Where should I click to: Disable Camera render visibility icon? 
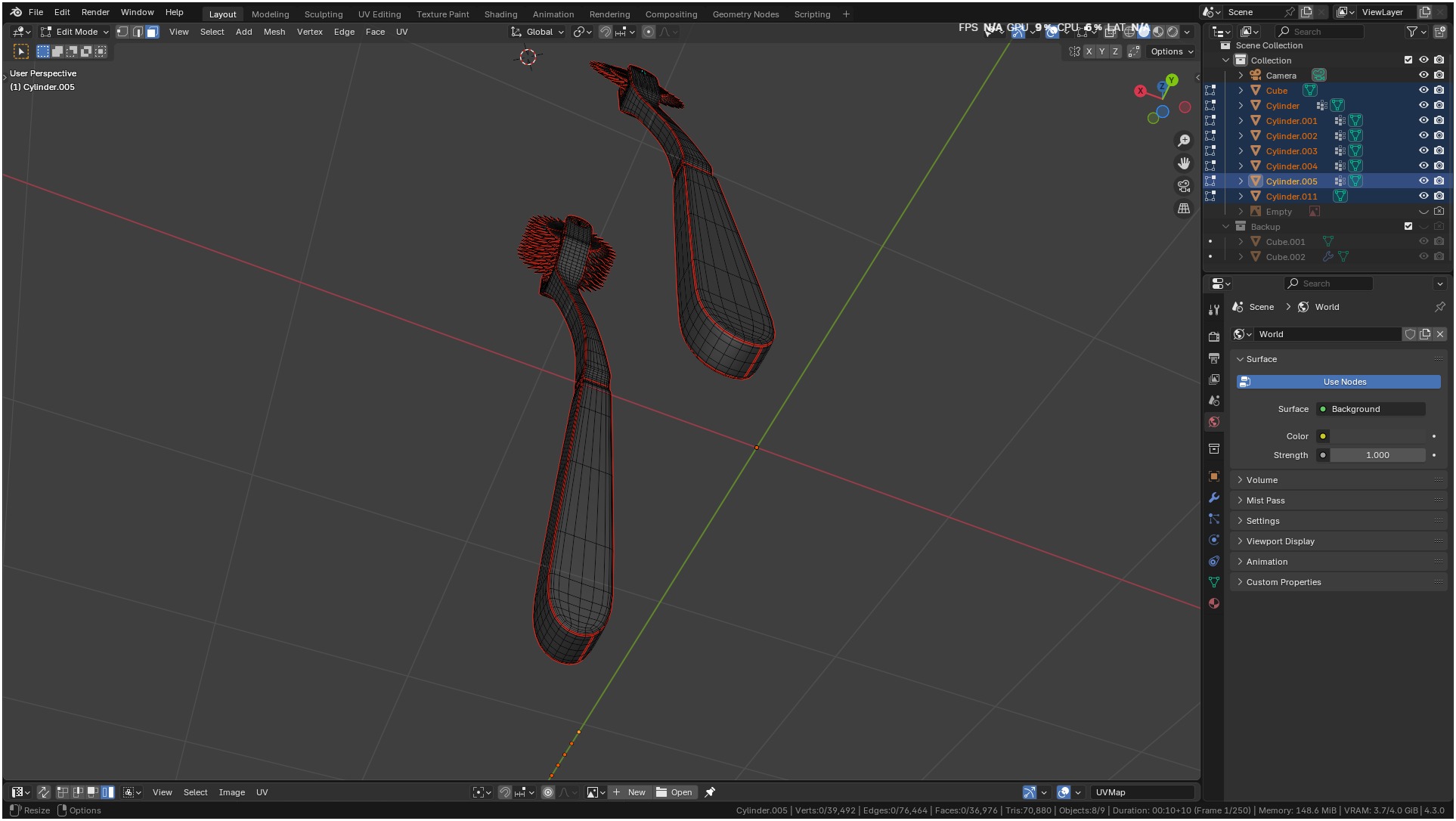pos(1439,75)
